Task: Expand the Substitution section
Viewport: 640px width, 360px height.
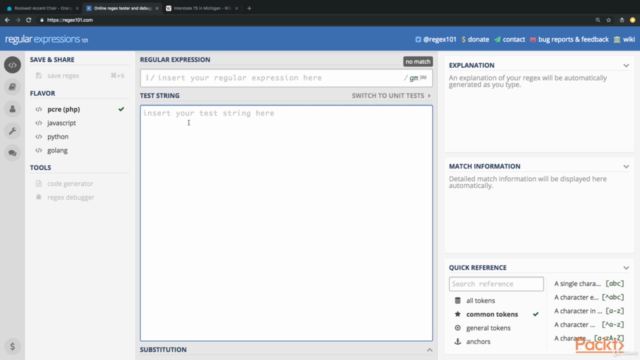Action: (x=429, y=350)
